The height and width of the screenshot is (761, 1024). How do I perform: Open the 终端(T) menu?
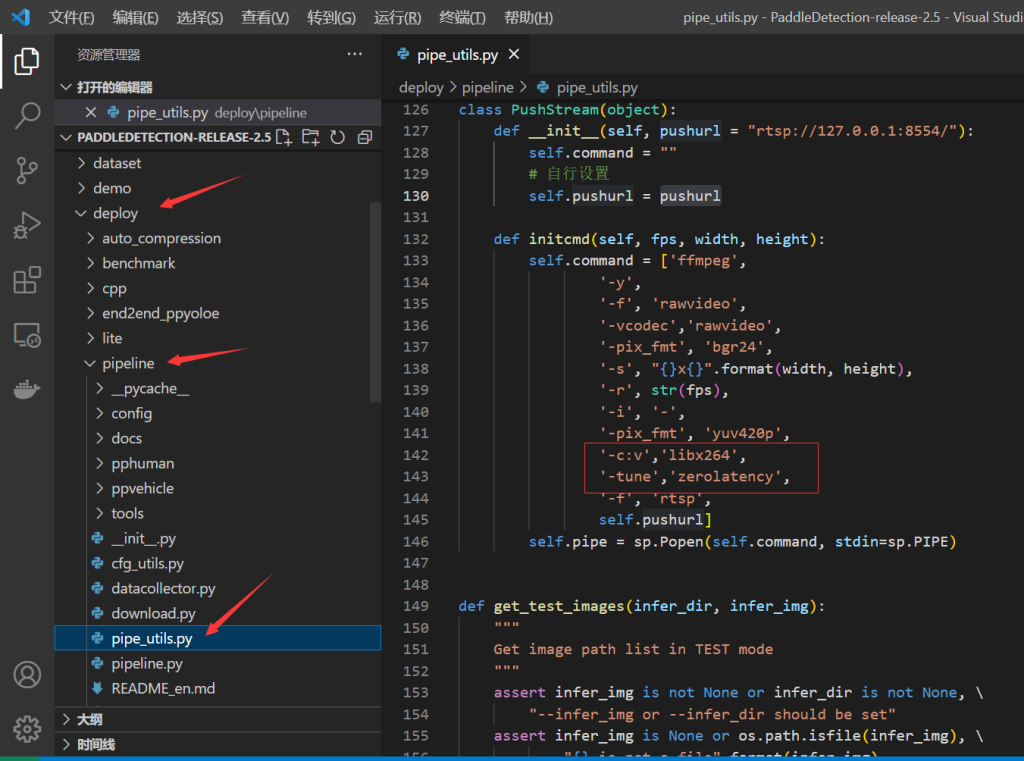coord(462,18)
